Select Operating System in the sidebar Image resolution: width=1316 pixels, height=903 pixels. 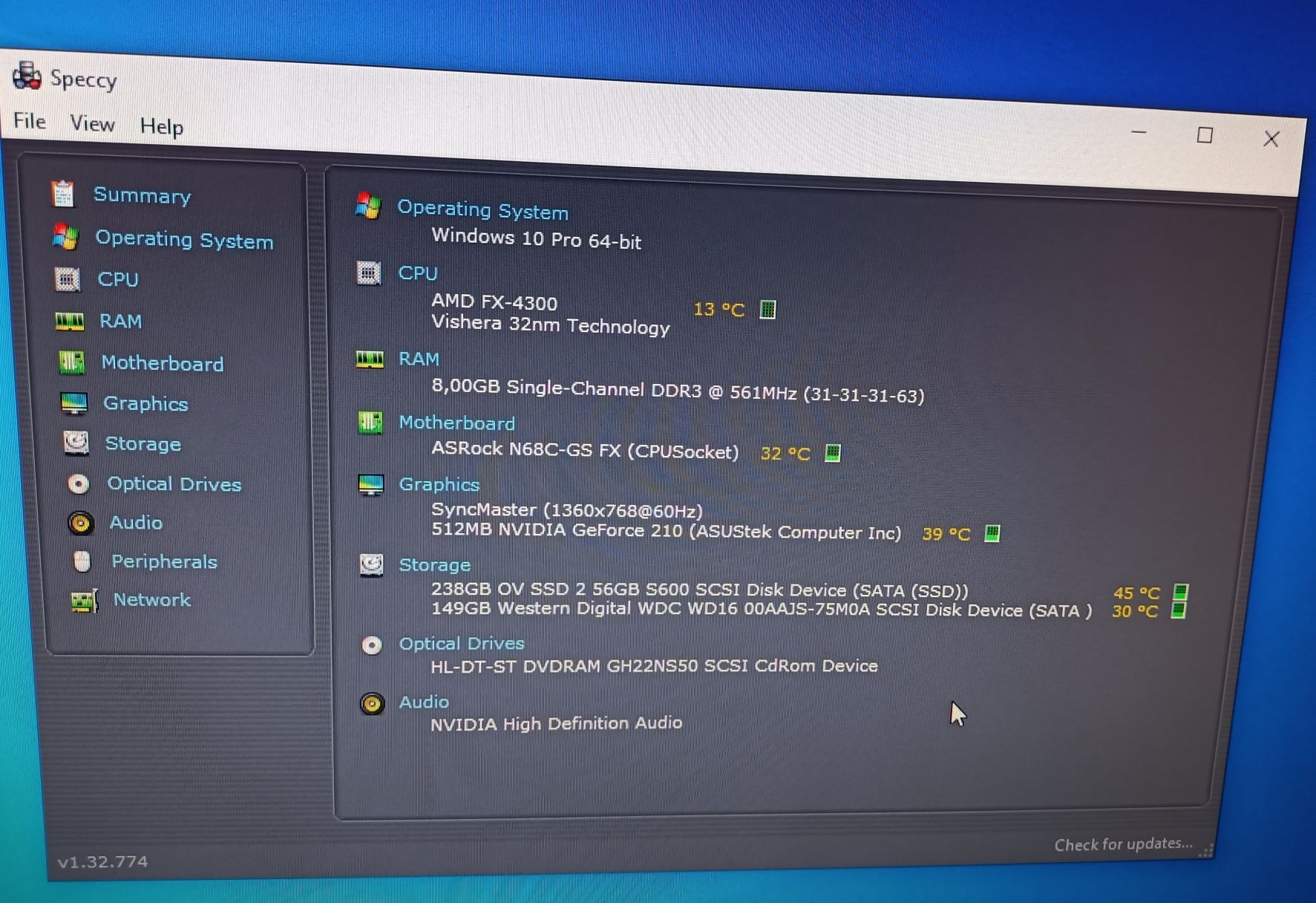pos(184,240)
